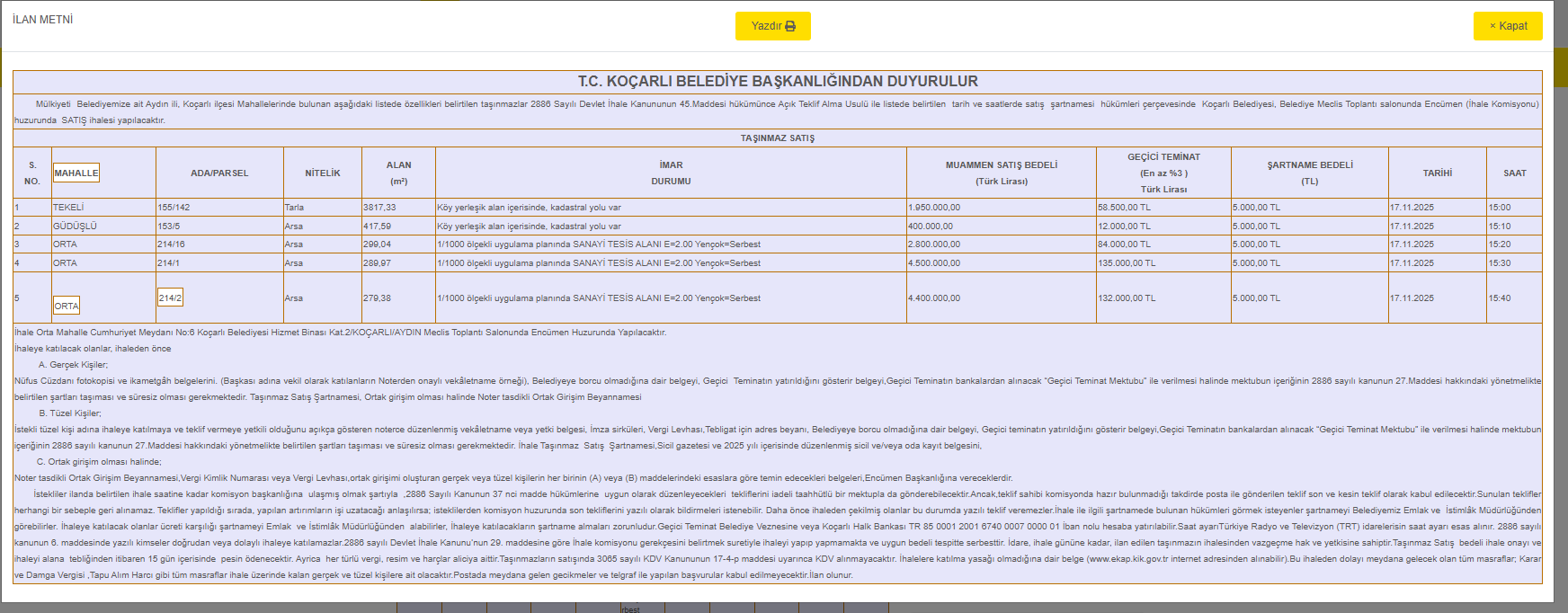
Task: Click the MAHALLE column header
Action: tap(76, 173)
